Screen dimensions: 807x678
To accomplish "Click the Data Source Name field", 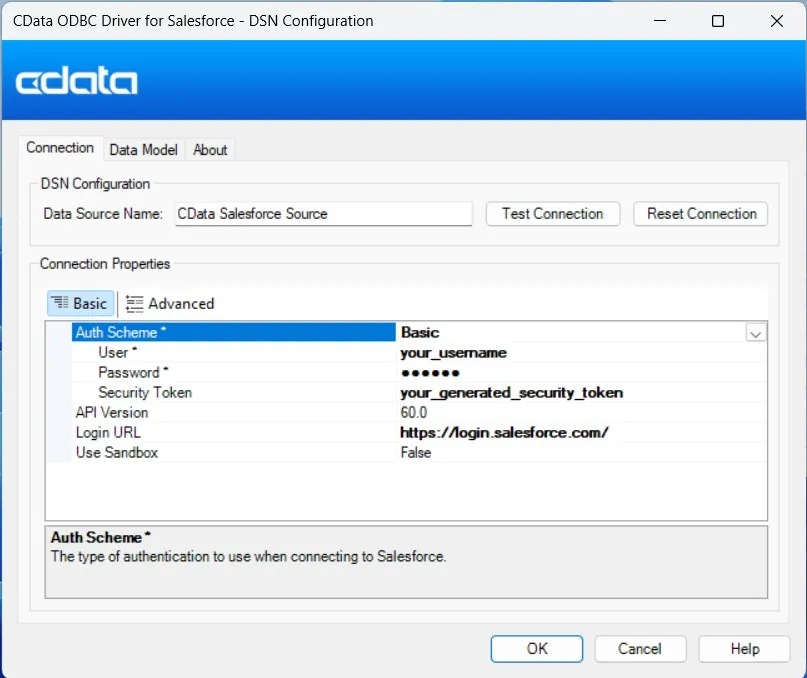I will 322,214.
